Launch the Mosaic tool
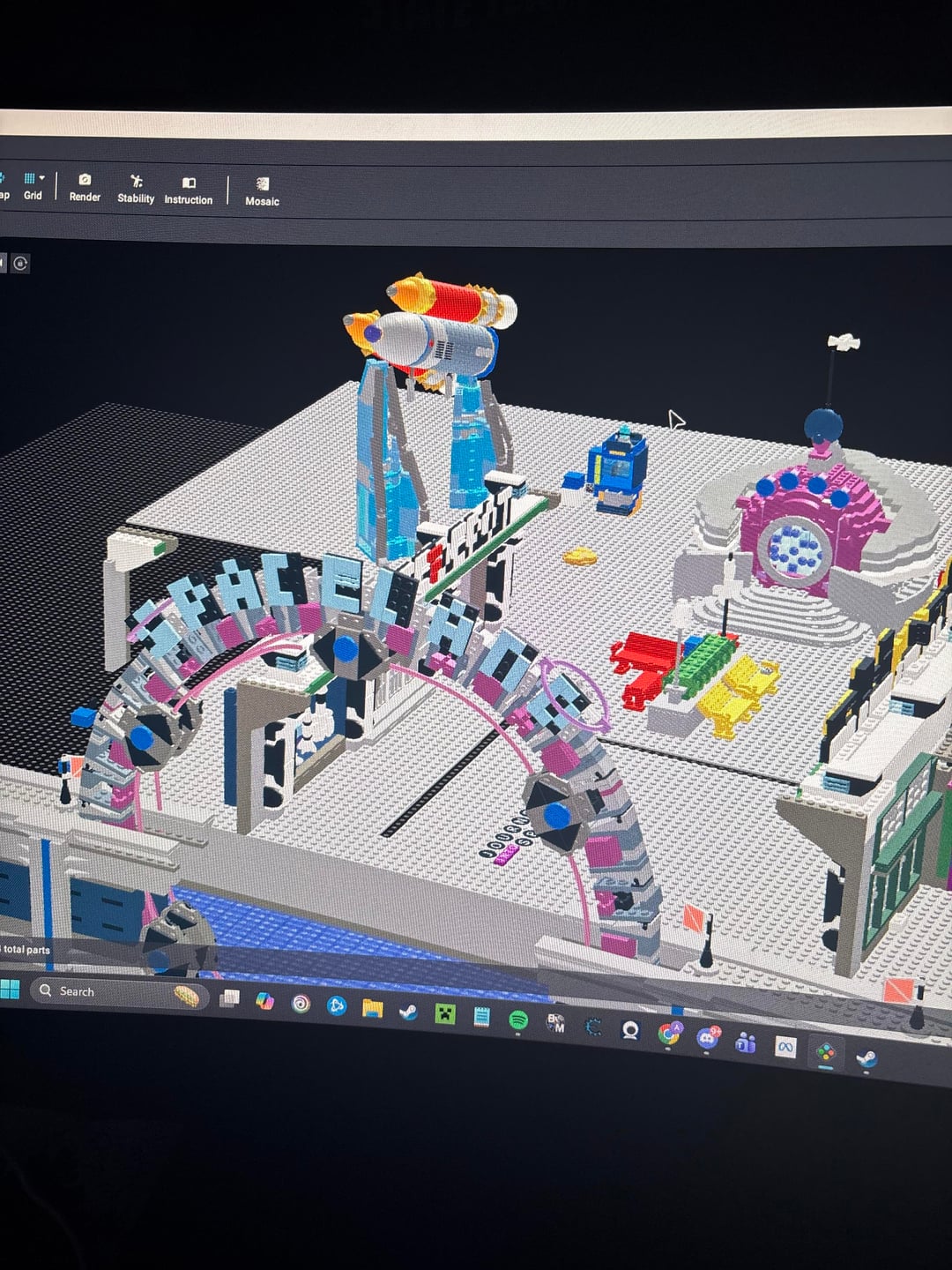952x1270 pixels. click(262, 191)
